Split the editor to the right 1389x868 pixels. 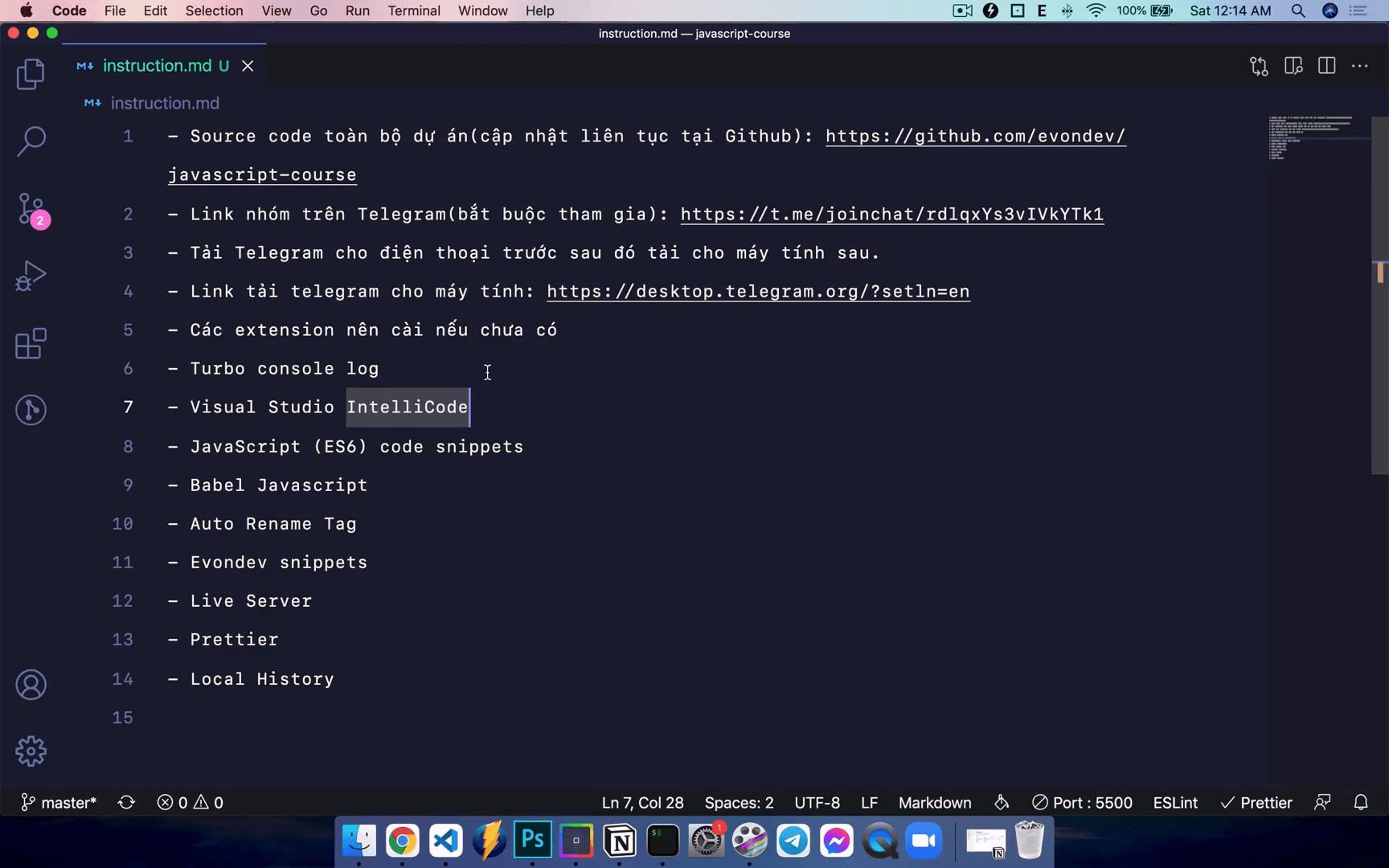[x=1326, y=66]
